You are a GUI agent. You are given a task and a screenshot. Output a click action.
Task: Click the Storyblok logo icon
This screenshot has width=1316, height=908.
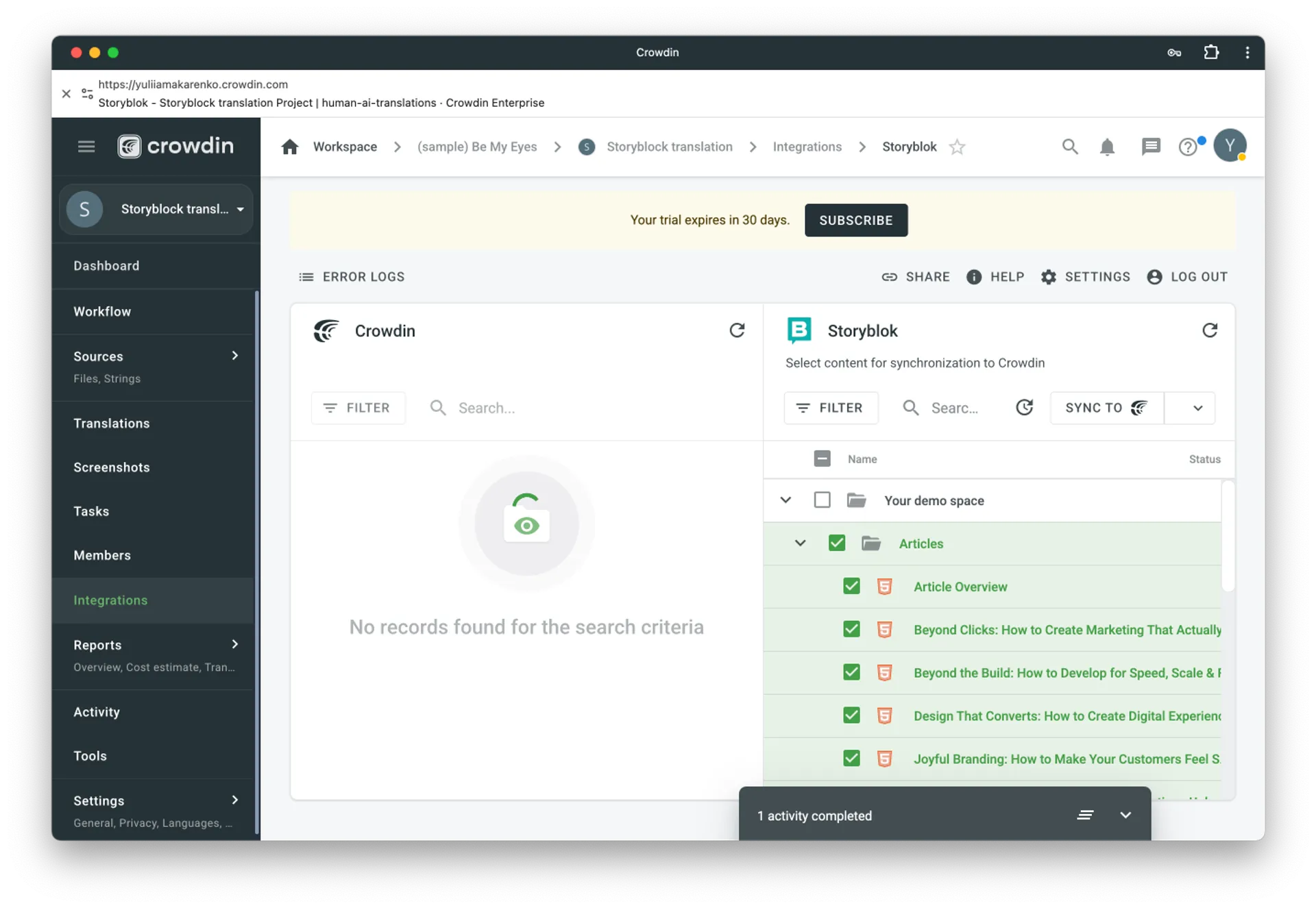[x=799, y=330]
